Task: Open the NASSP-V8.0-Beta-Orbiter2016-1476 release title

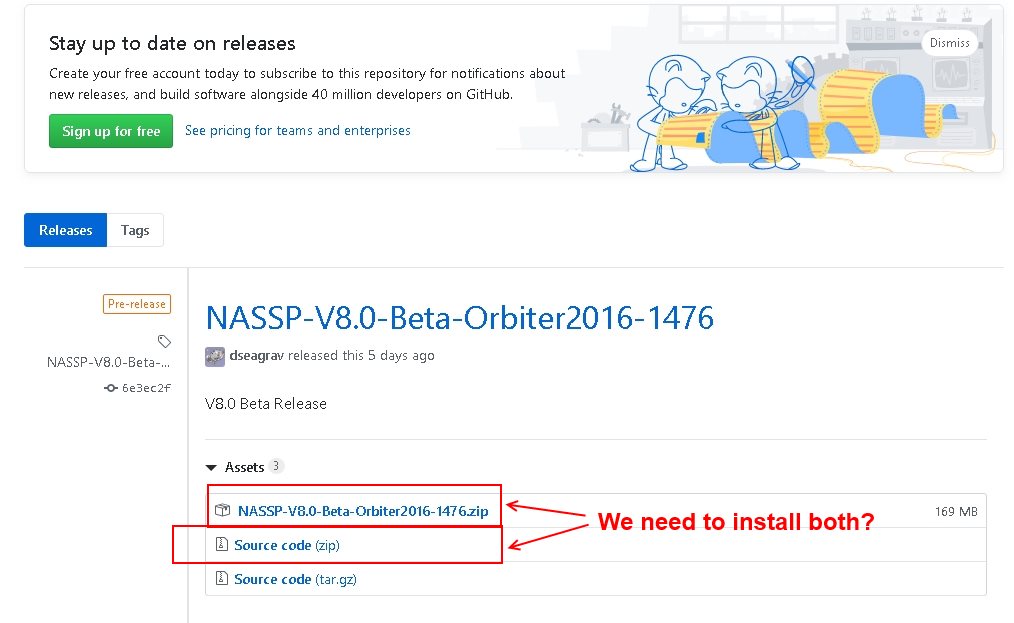Action: pyautogui.click(x=459, y=318)
